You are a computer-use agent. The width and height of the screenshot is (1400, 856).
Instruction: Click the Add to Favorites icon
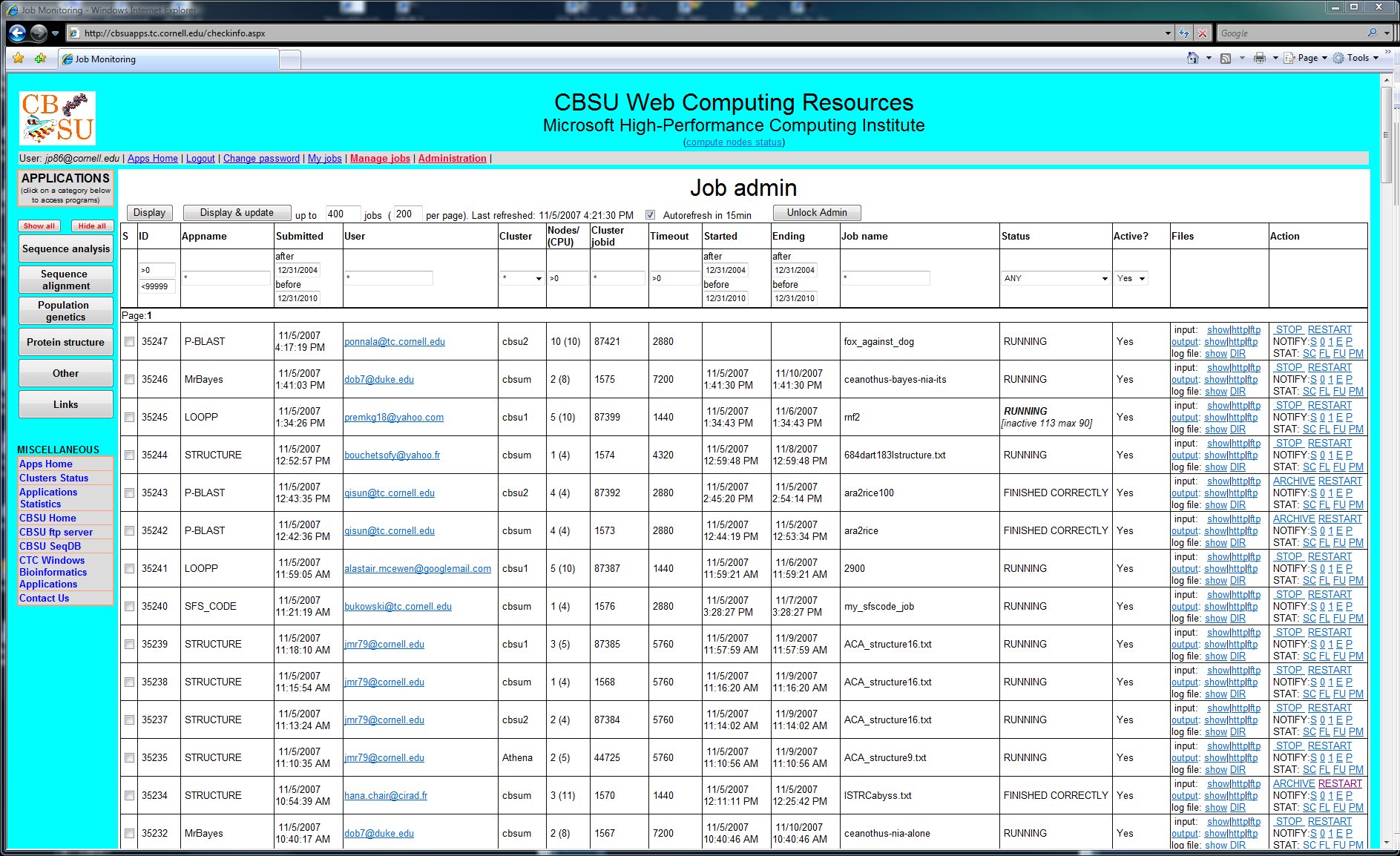click(x=40, y=58)
